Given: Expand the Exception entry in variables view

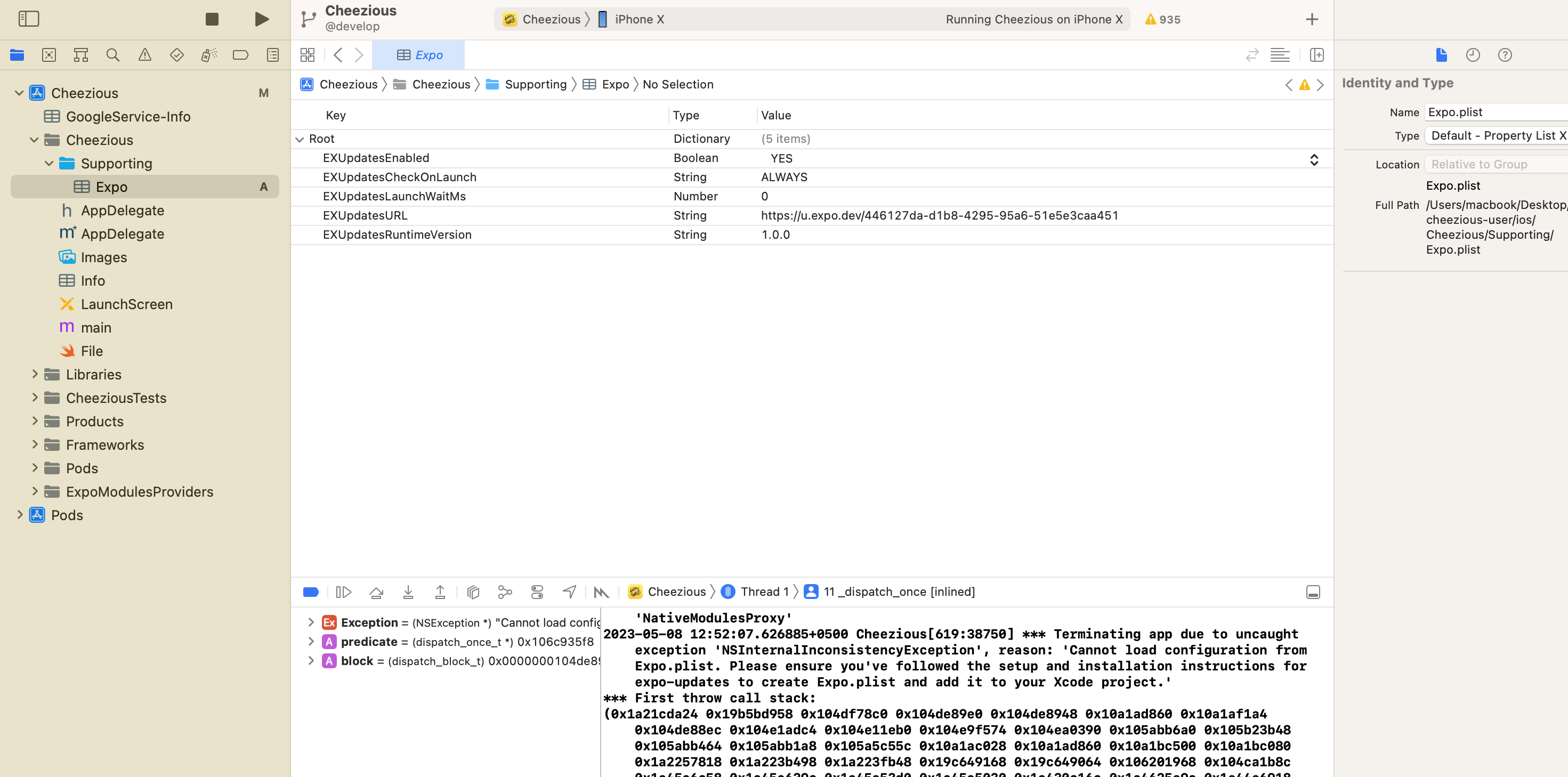Looking at the screenshot, I should click(x=311, y=622).
